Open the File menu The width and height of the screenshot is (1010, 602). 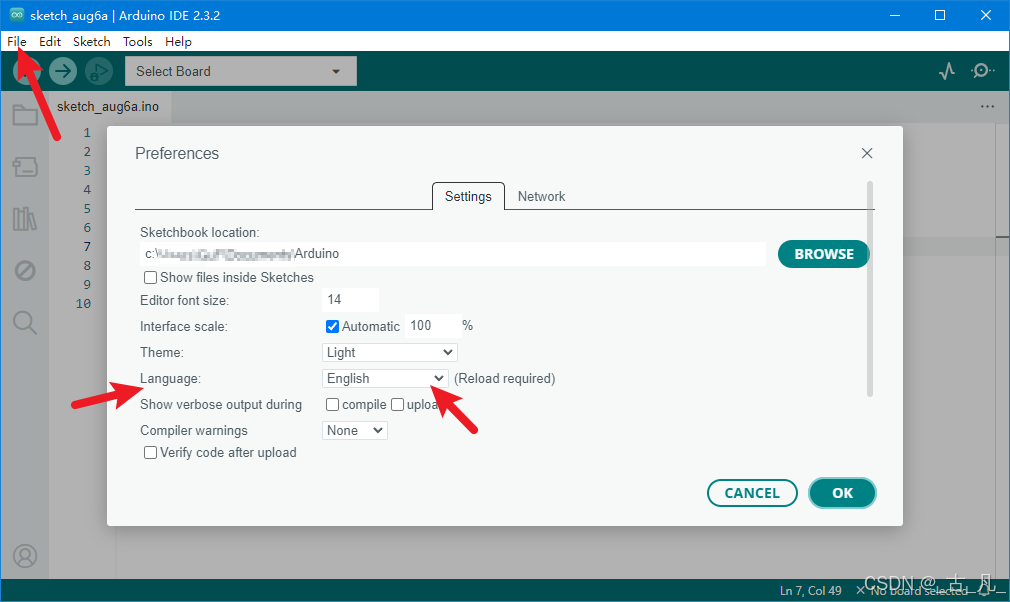[x=17, y=41]
